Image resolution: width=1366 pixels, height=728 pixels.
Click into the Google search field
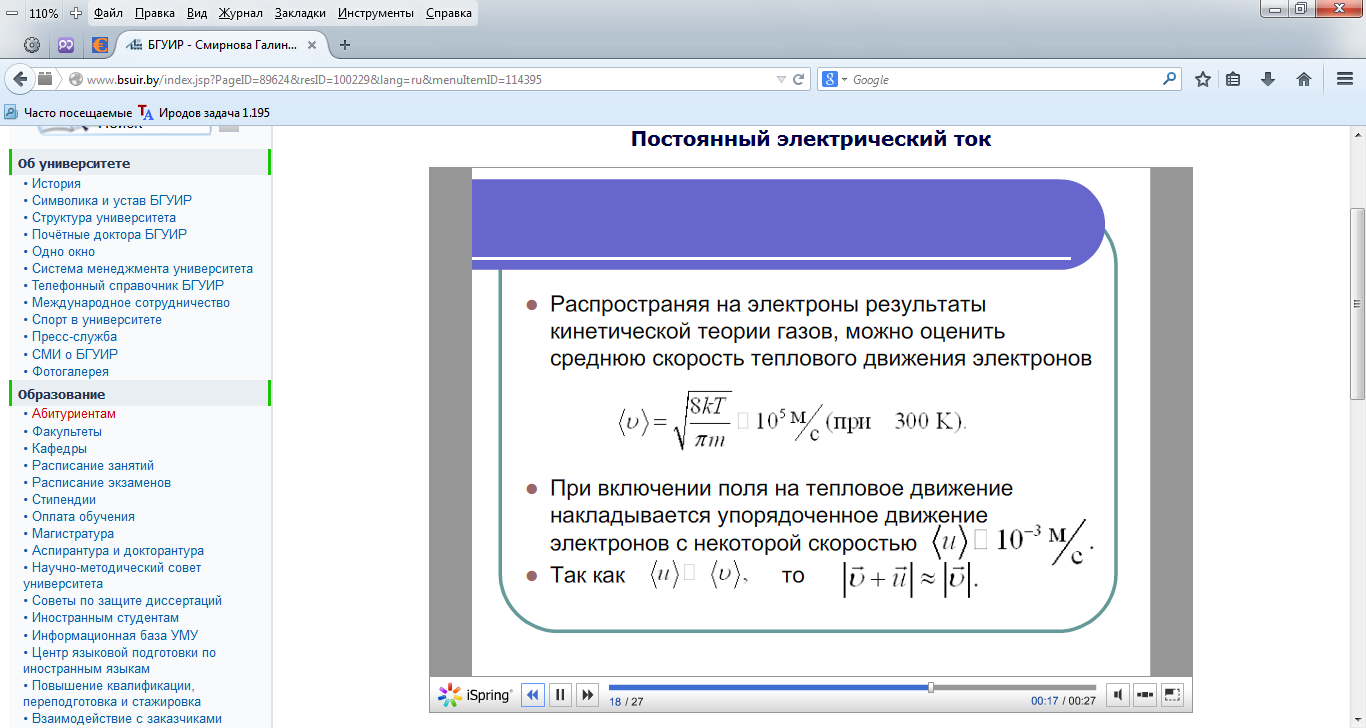tap(1005, 80)
